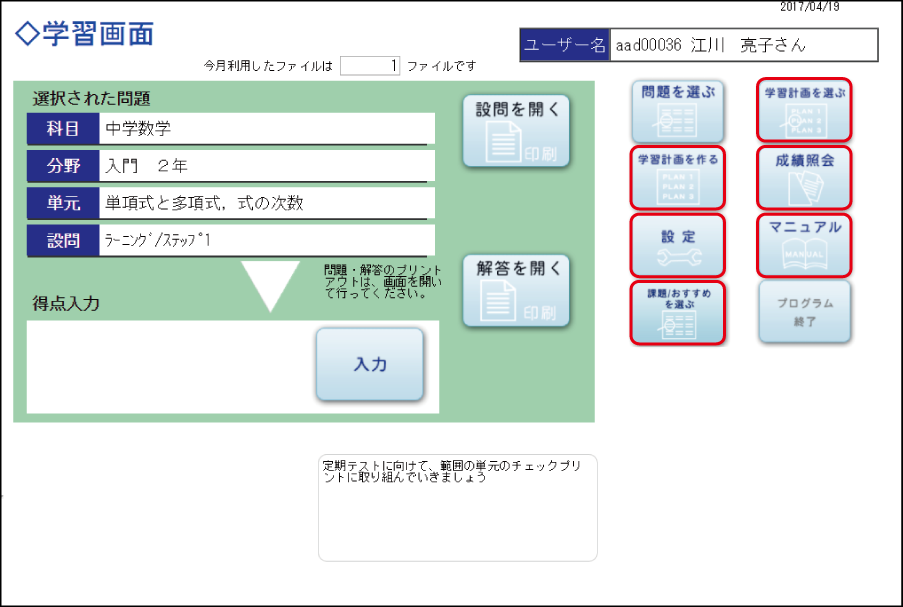Image resolution: width=903 pixels, height=607 pixels.
Task: Open 学習計画を作る plan icon
Action: point(677,178)
